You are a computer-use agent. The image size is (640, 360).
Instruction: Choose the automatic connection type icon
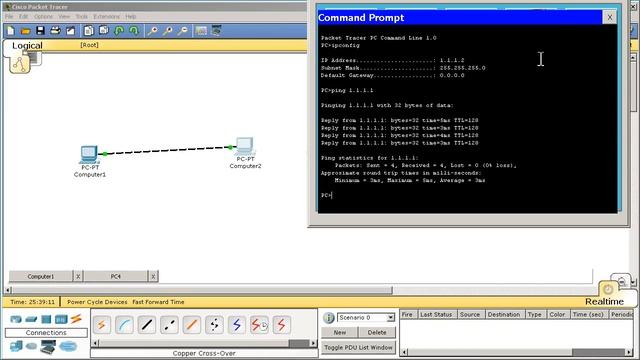pos(102,325)
